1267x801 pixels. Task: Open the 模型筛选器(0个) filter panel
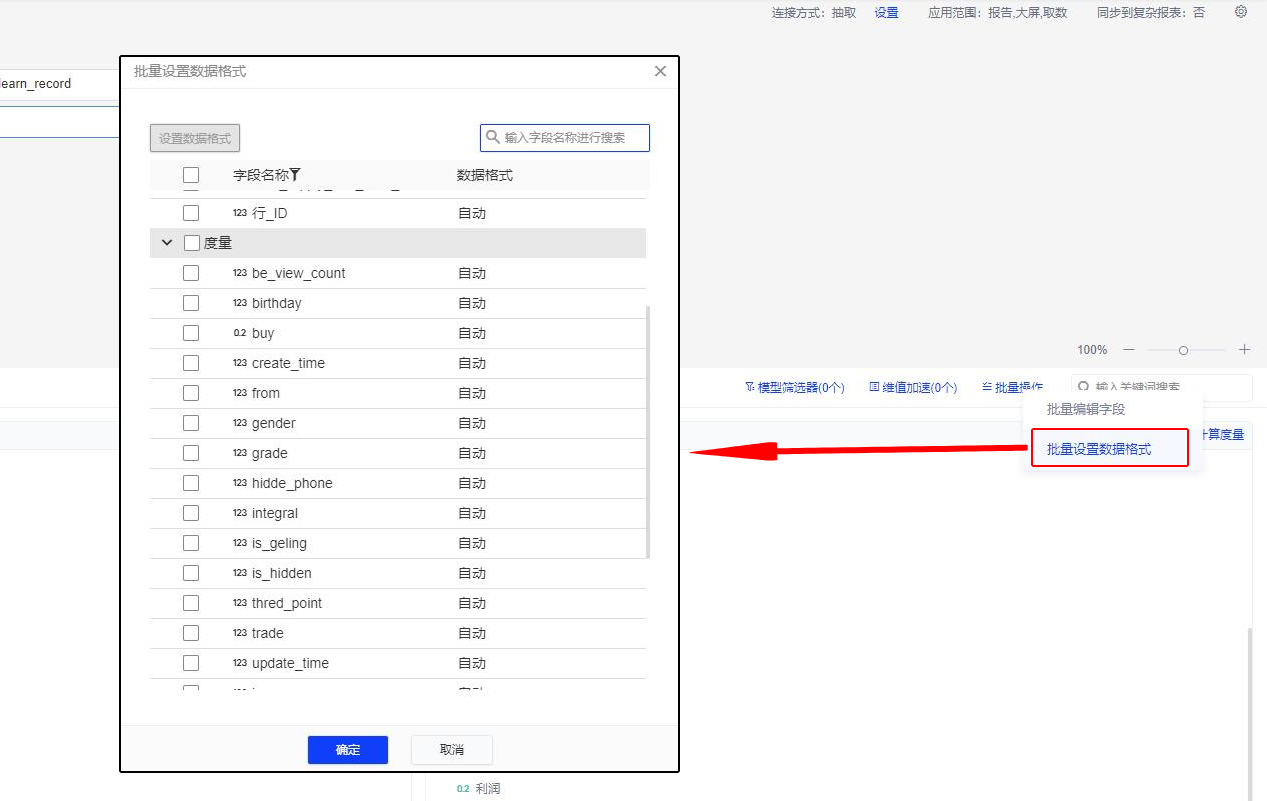pos(795,387)
